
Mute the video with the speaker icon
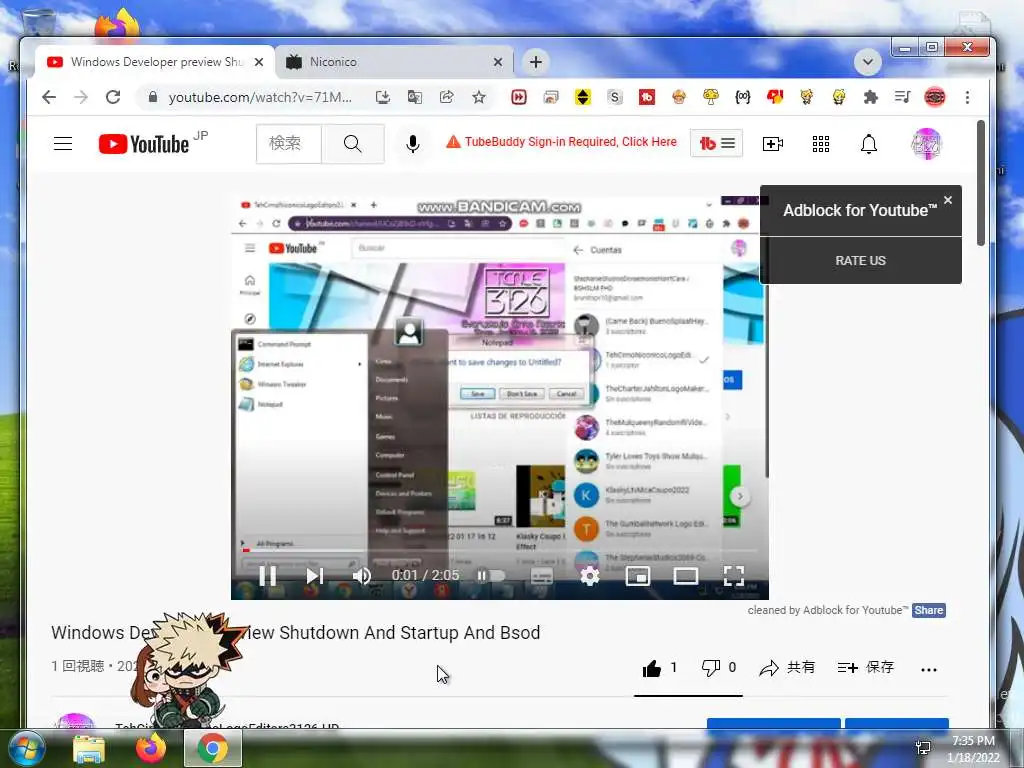(x=361, y=575)
